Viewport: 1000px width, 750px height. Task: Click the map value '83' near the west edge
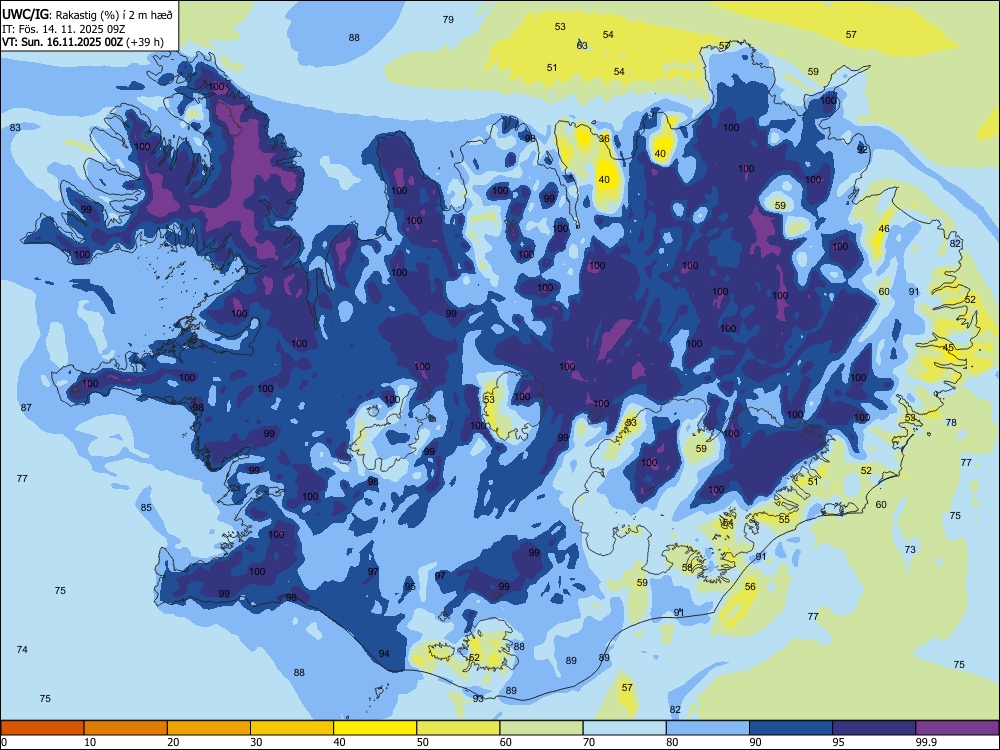pos(15,128)
